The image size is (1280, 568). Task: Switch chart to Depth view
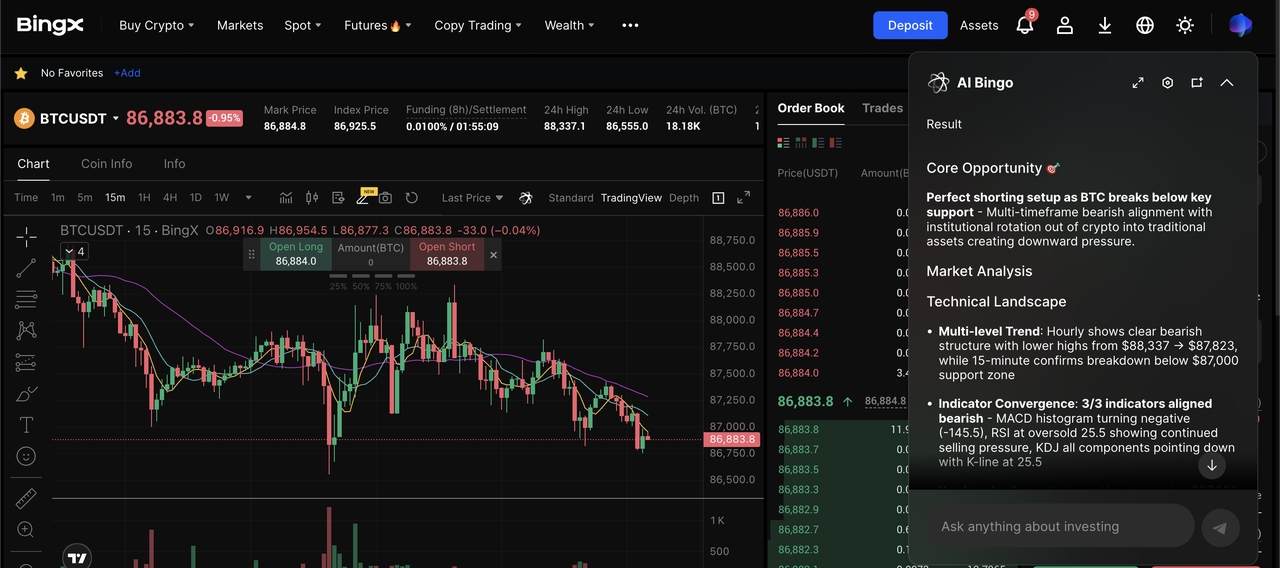coord(684,198)
